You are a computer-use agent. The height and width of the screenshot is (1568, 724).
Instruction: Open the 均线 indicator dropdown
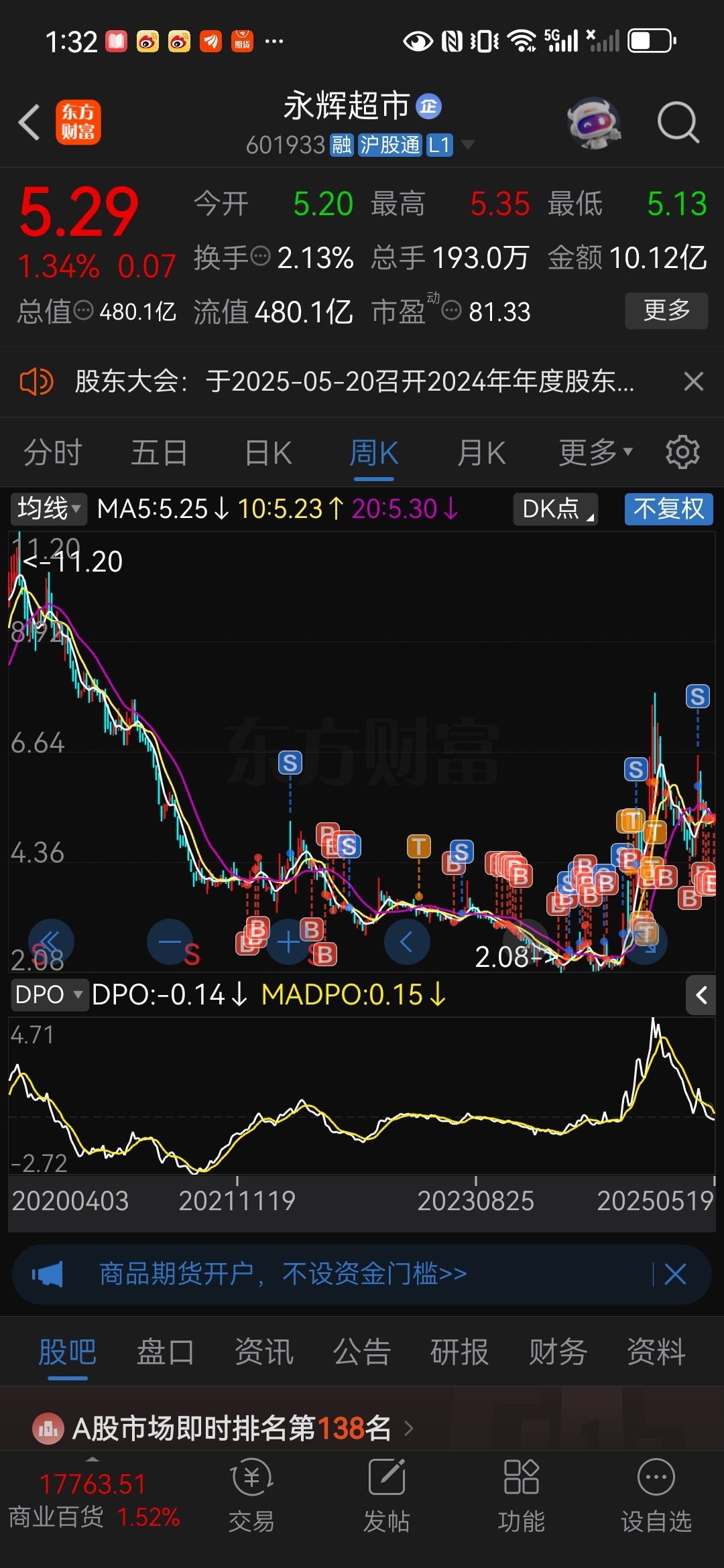[48, 509]
